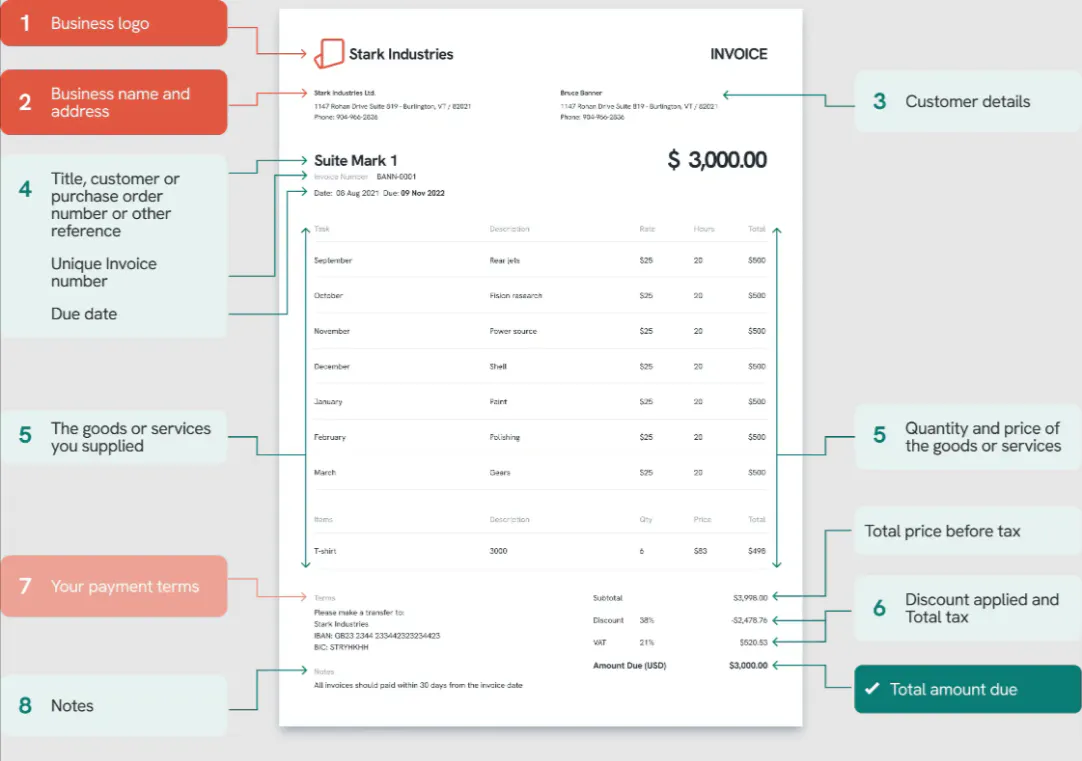Select the IBAN line in payment terms

pos(377,636)
